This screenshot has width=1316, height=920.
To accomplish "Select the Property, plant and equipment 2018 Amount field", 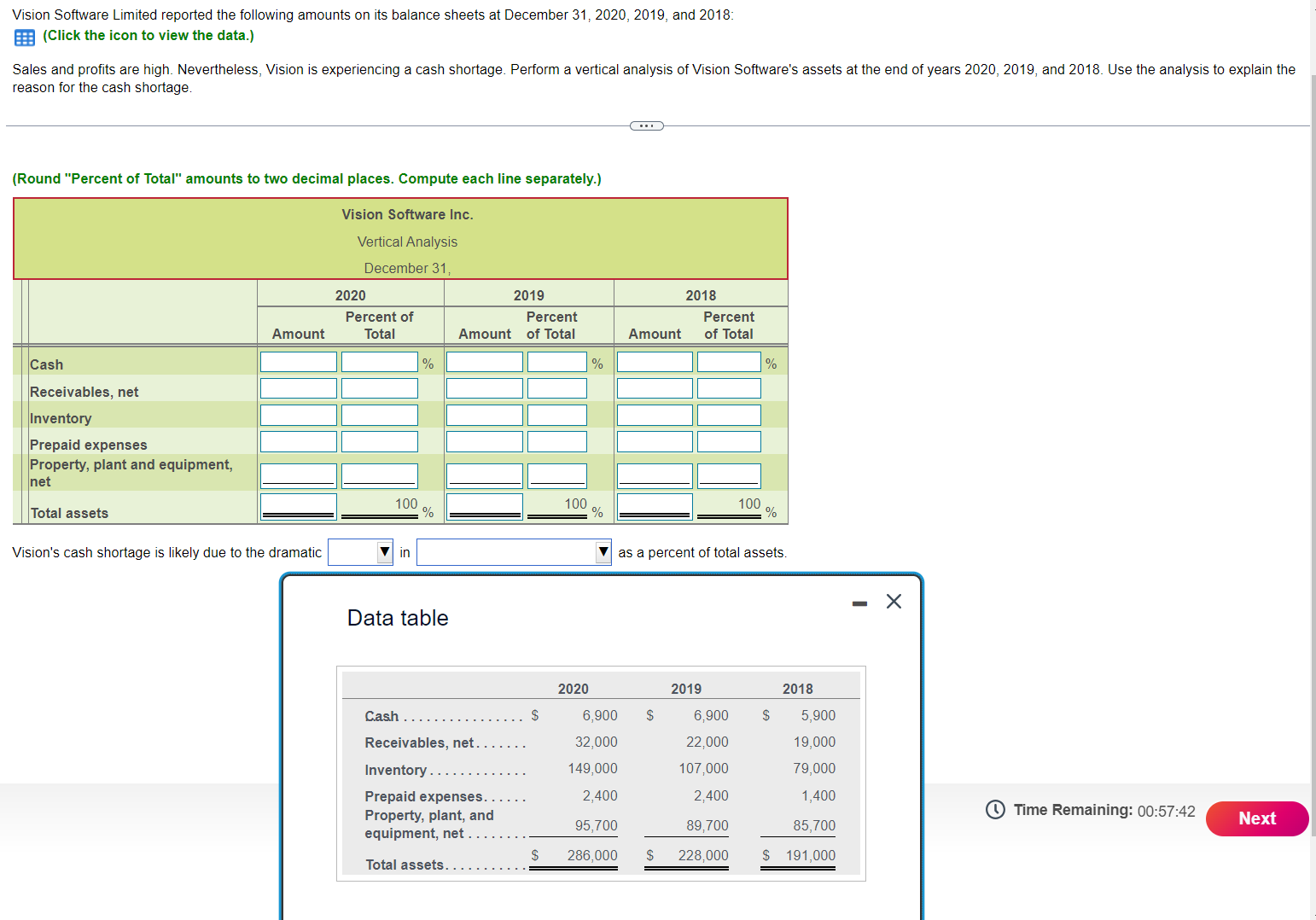I will (655, 475).
